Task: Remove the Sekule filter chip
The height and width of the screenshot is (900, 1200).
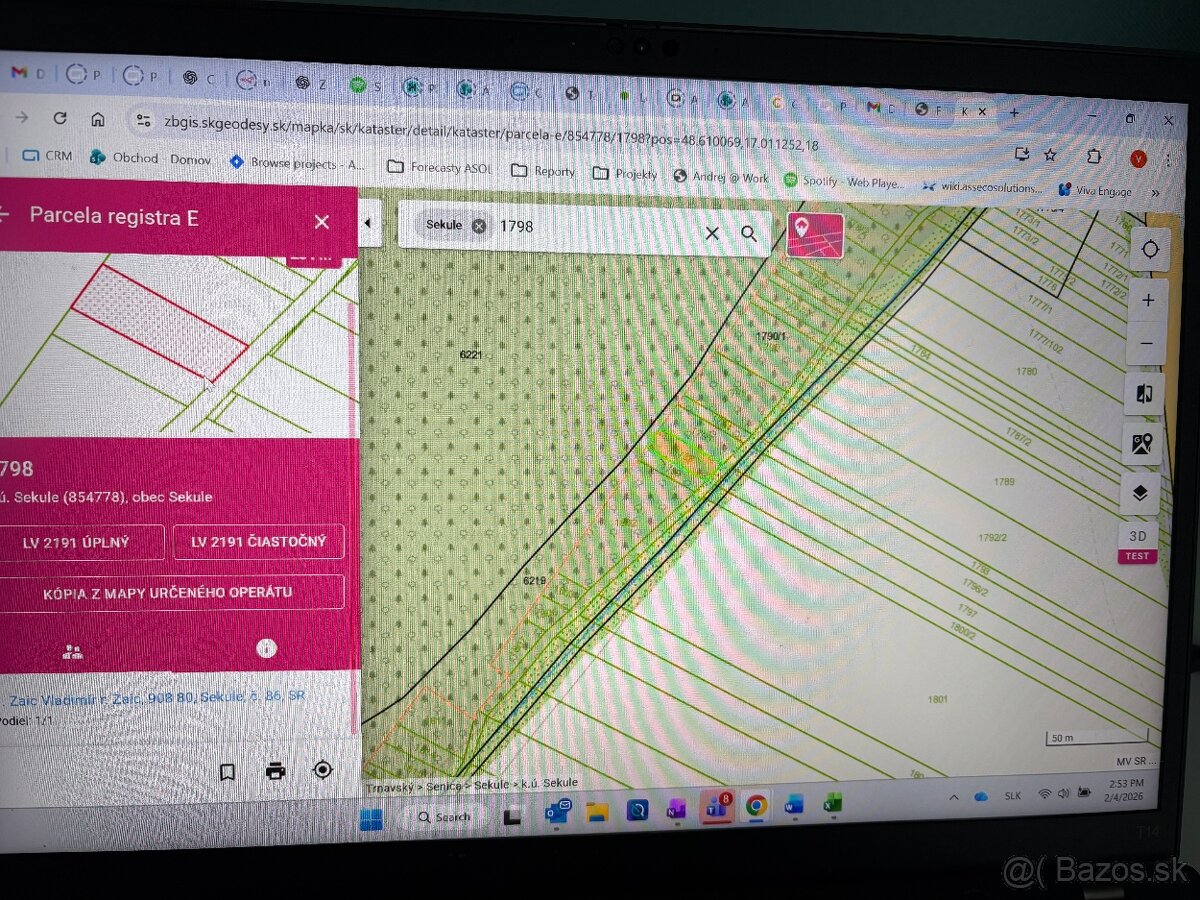Action: pyautogui.click(x=479, y=226)
